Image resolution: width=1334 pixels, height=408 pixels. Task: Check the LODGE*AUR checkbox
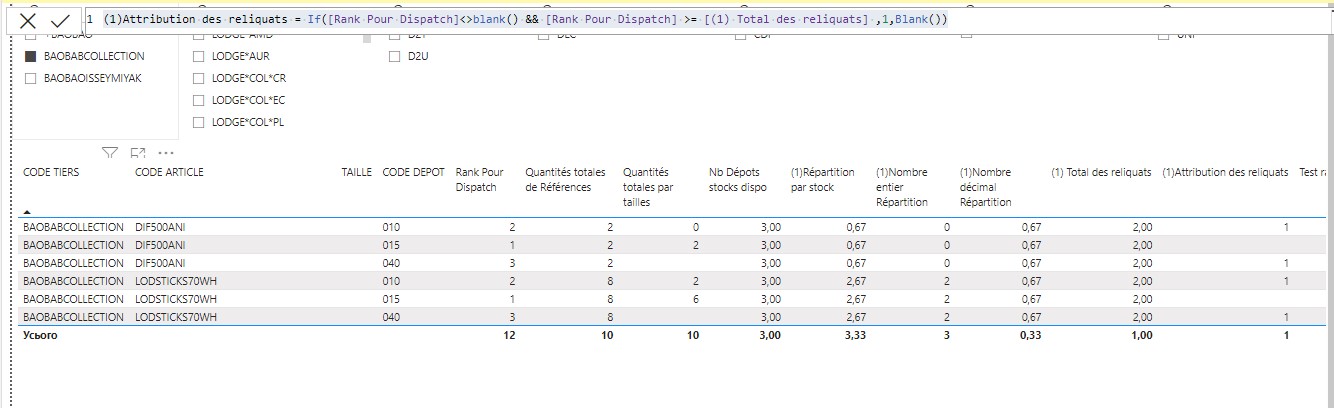(x=198, y=57)
